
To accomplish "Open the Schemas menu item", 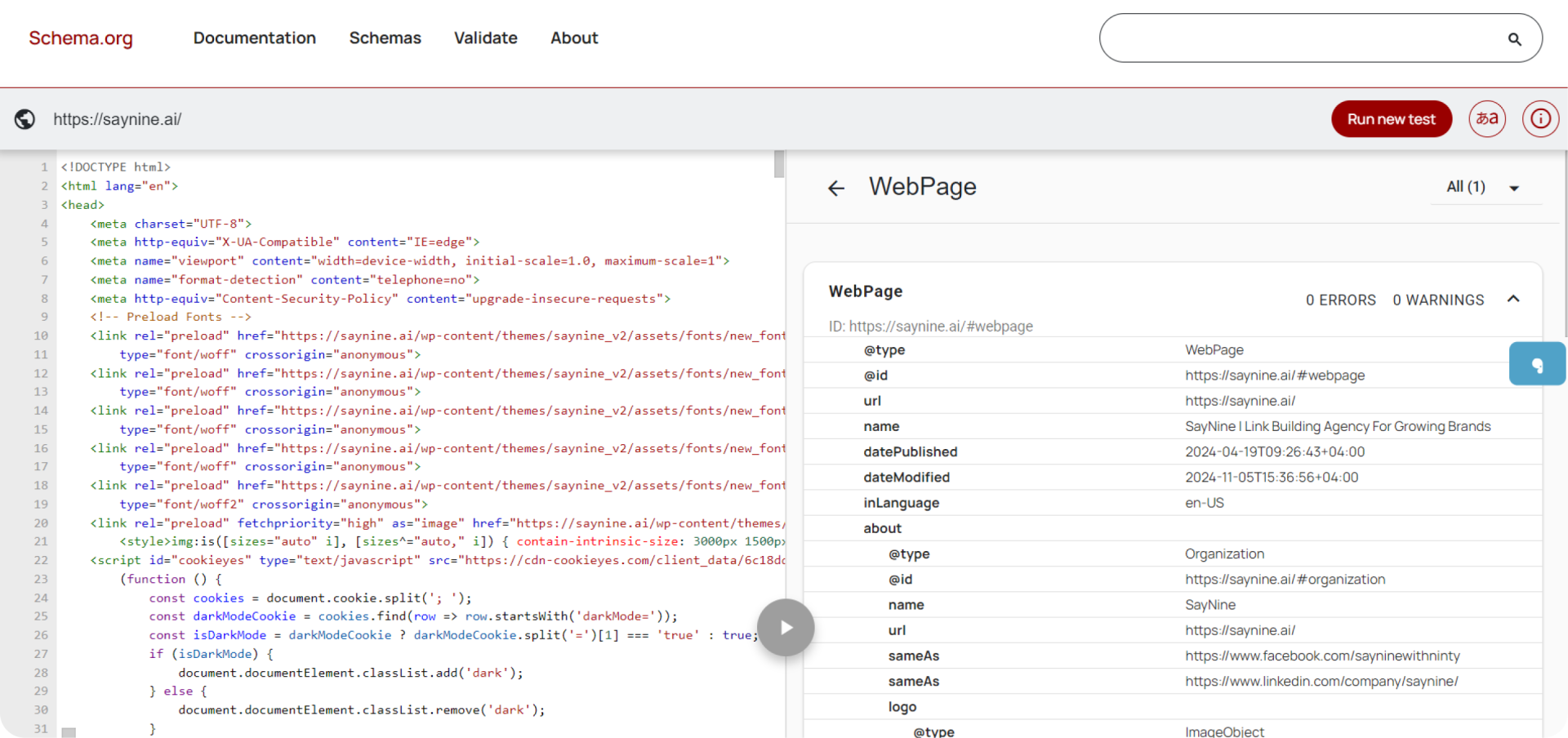I will pos(385,38).
